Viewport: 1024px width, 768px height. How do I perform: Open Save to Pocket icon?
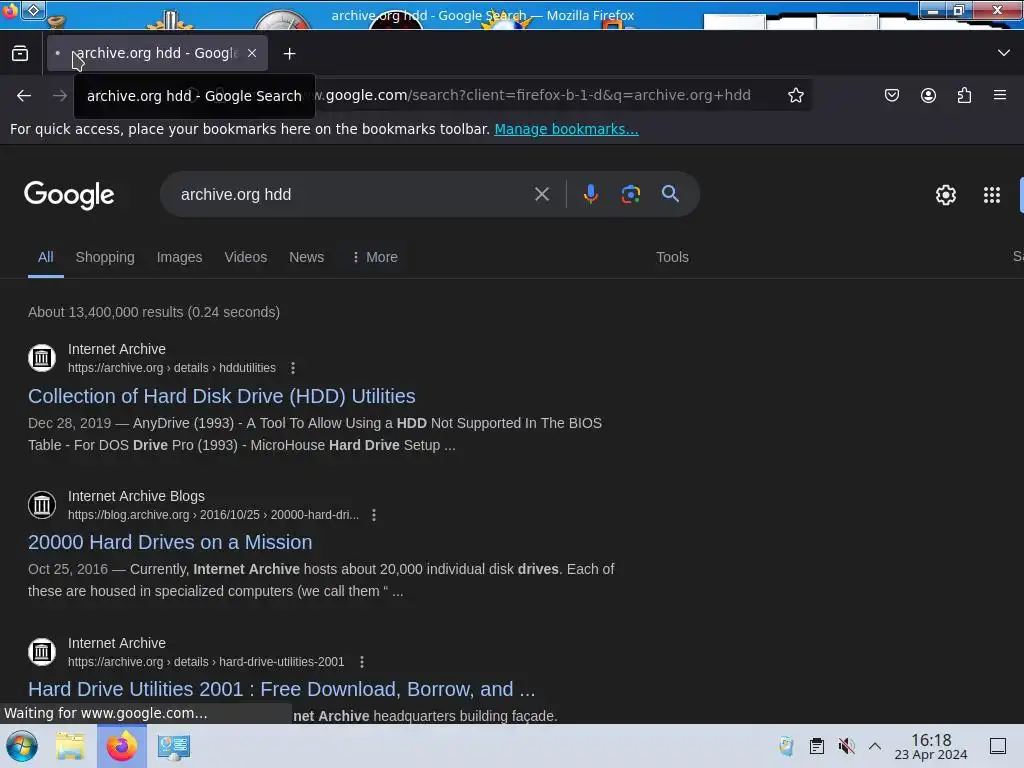click(x=891, y=95)
